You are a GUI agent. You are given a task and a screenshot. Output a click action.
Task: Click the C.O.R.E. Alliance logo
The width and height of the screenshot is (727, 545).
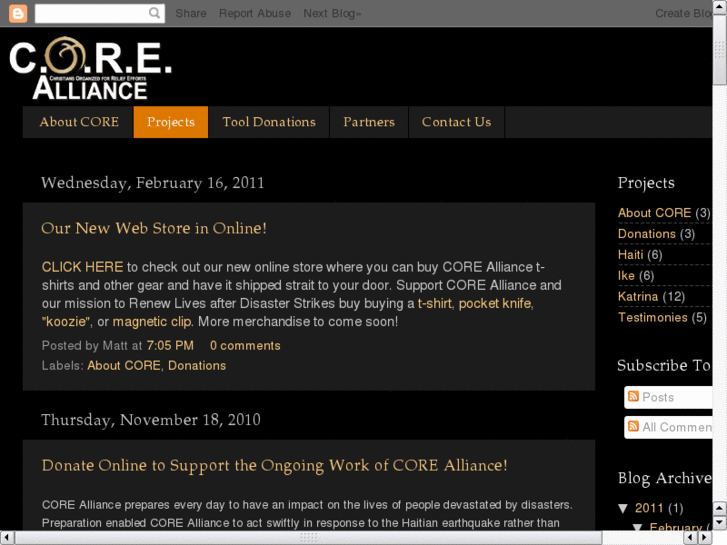click(x=90, y=68)
